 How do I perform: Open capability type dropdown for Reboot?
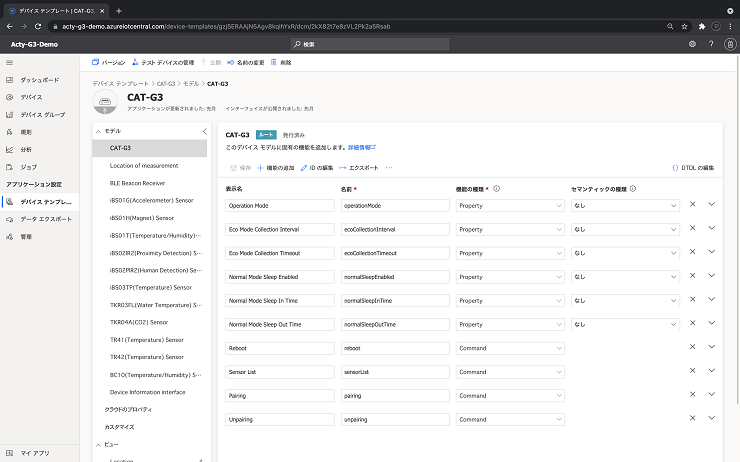(510, 348)
